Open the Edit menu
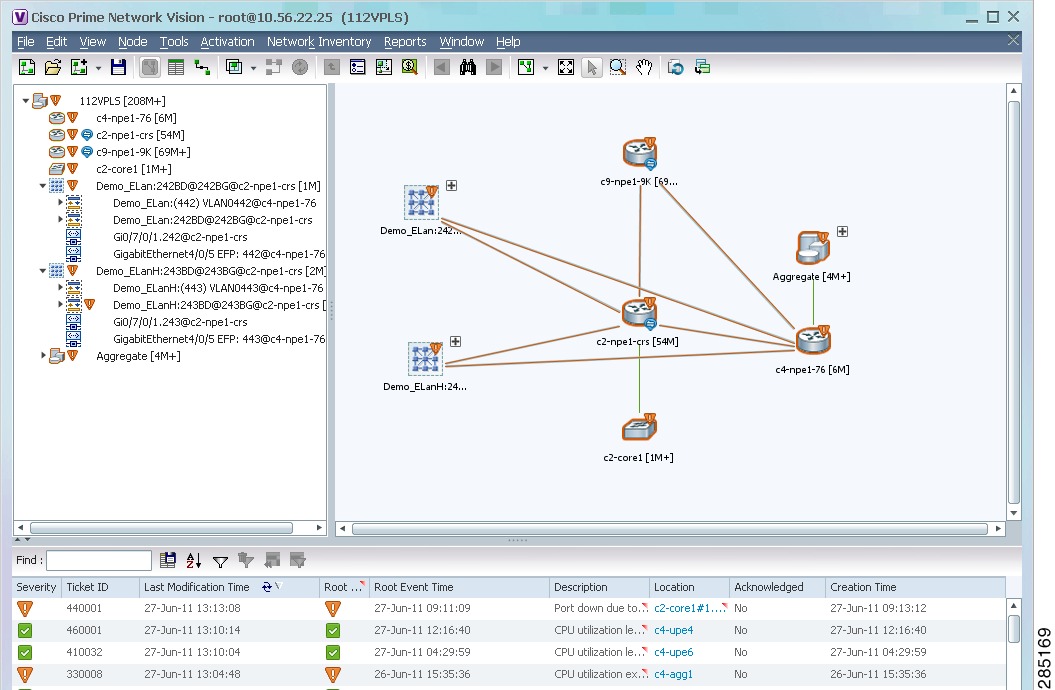 click(57, 42)
